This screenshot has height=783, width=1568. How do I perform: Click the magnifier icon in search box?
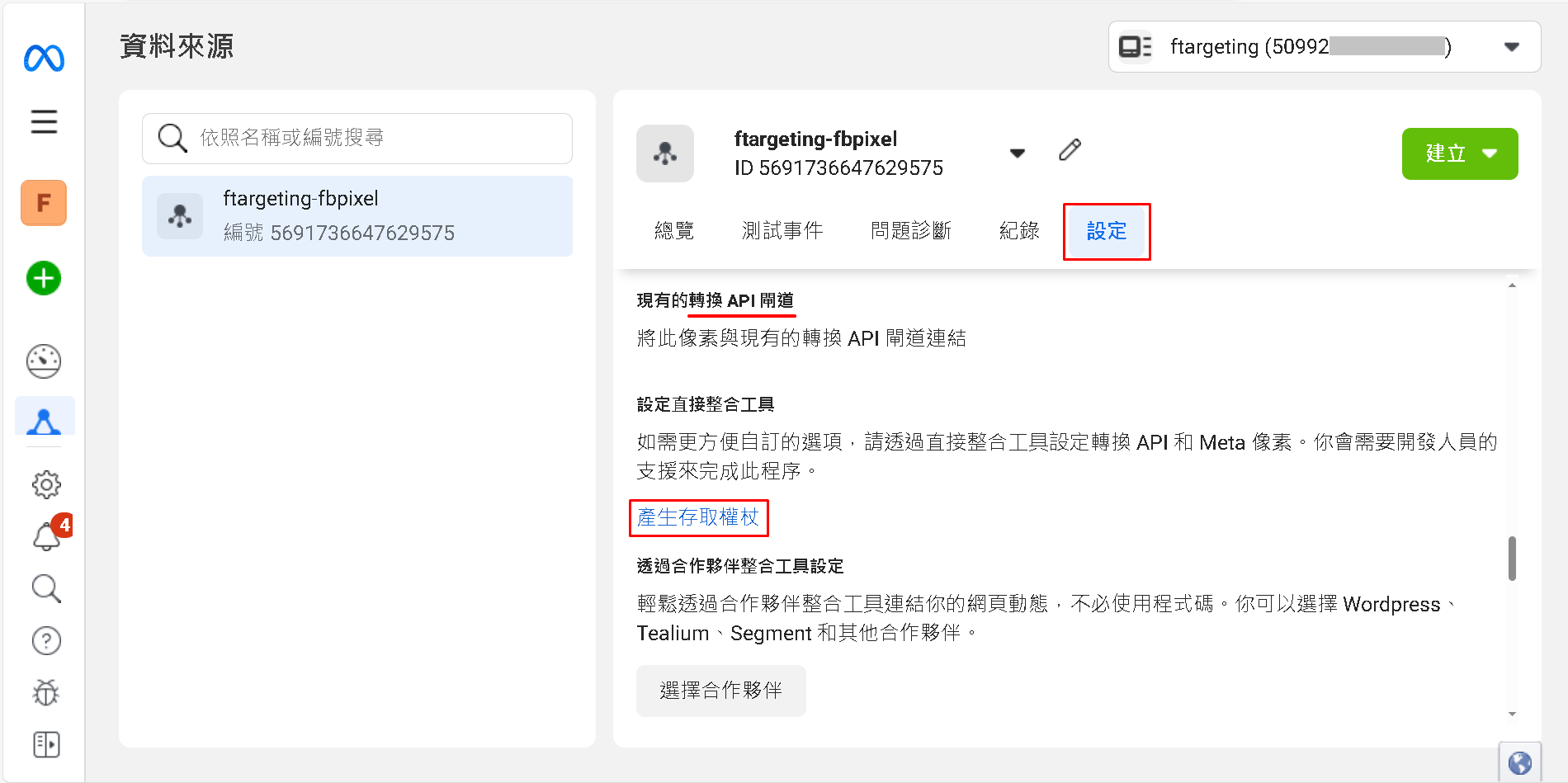coord(172,138)
